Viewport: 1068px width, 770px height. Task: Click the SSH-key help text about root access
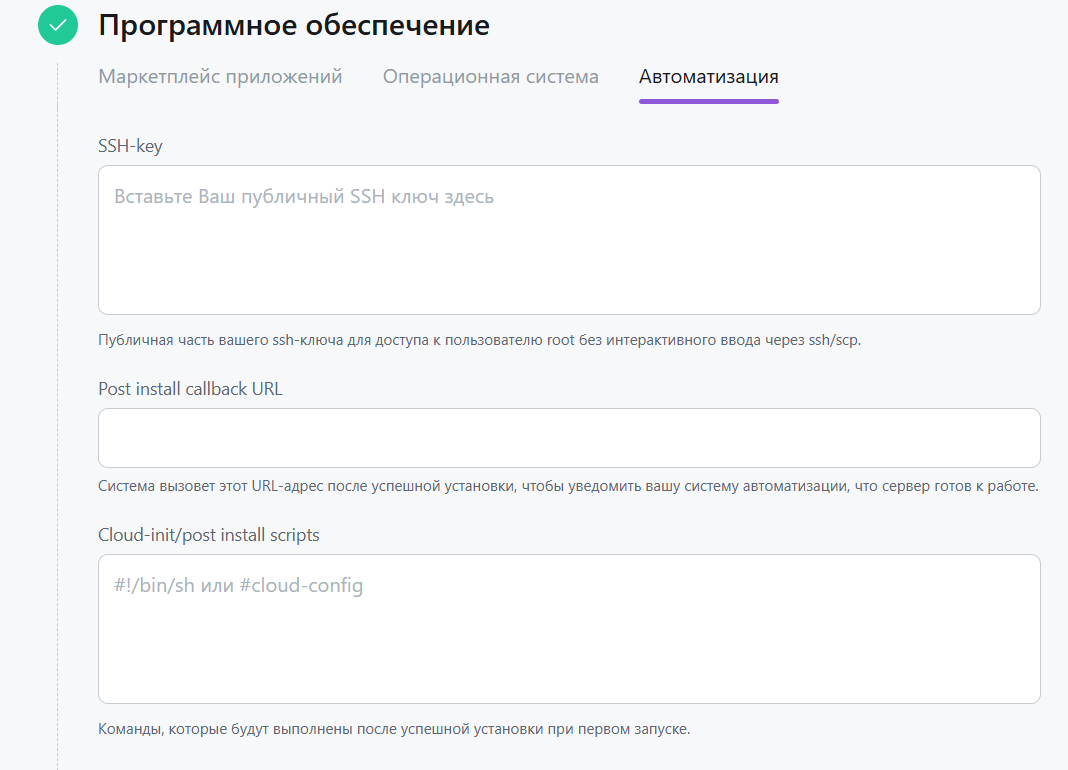(x=479, y=340)
